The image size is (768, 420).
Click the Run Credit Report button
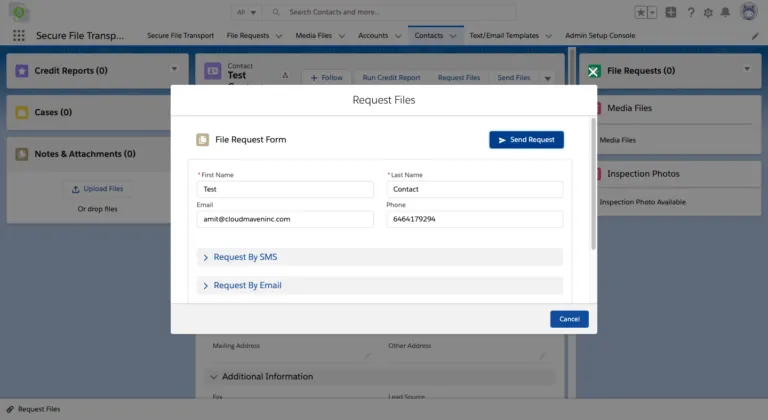(x=391, y=77)
